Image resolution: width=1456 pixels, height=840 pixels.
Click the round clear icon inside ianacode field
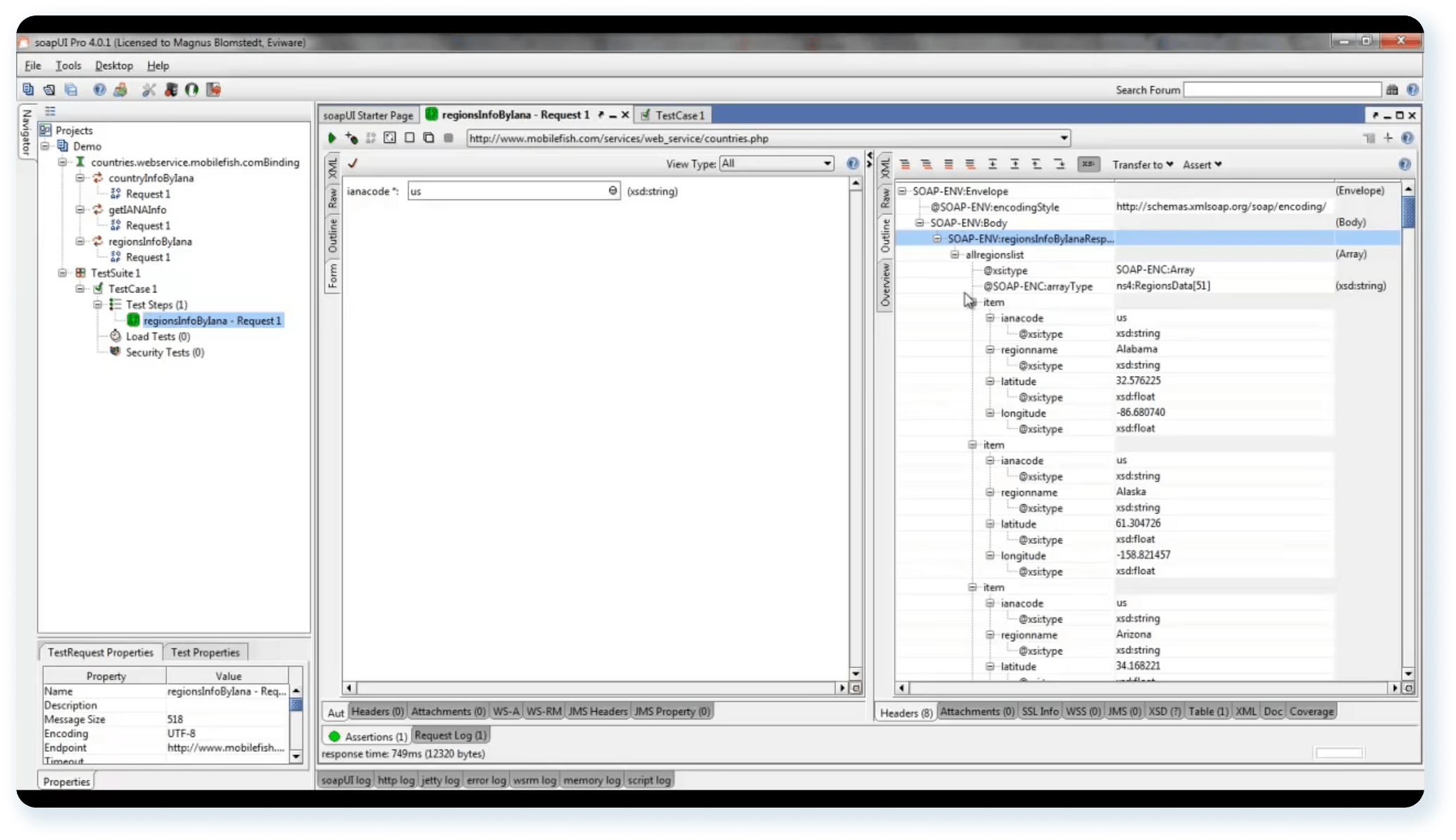(613, 191)
